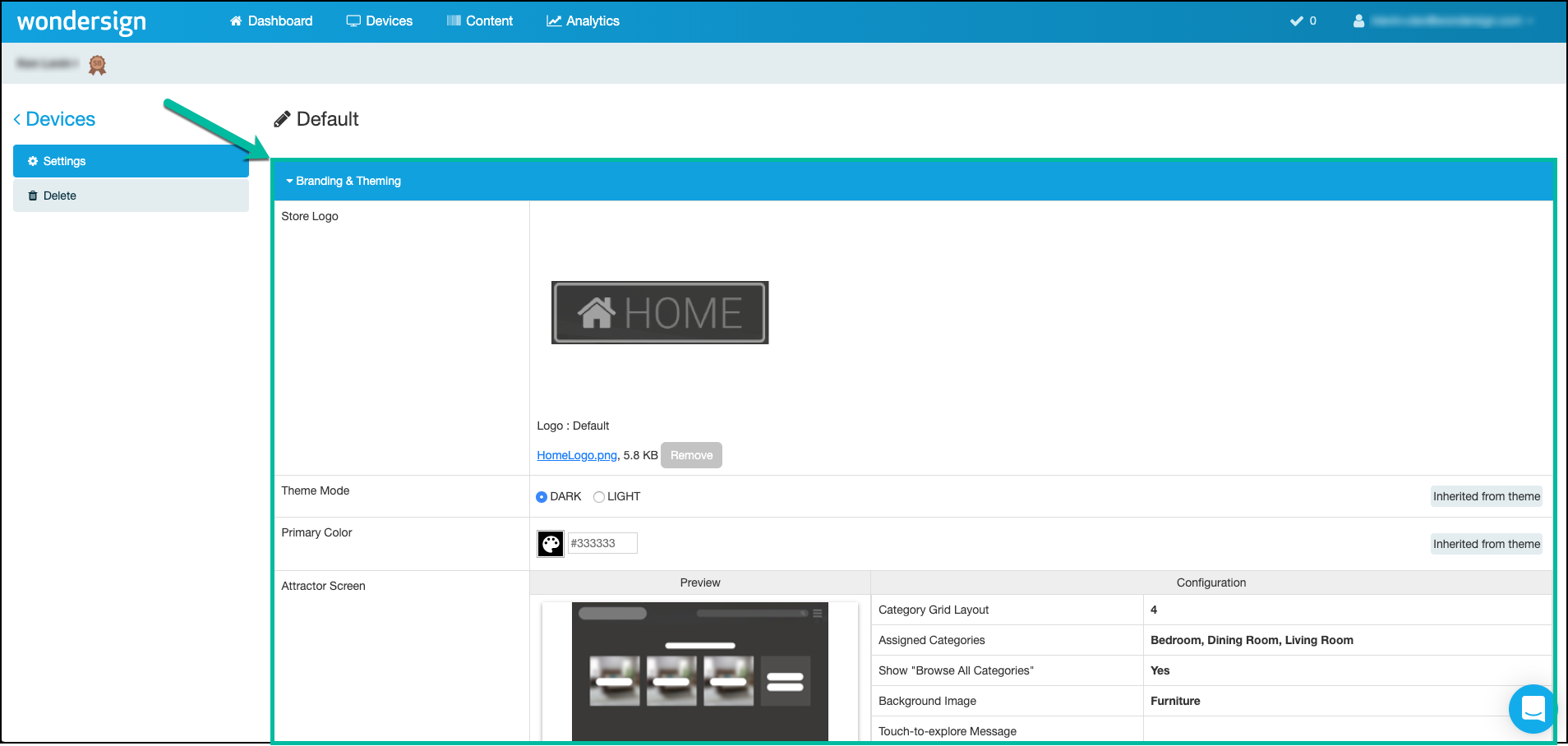Open the Content menu
1568x746 pixels.
click(480, 21)
